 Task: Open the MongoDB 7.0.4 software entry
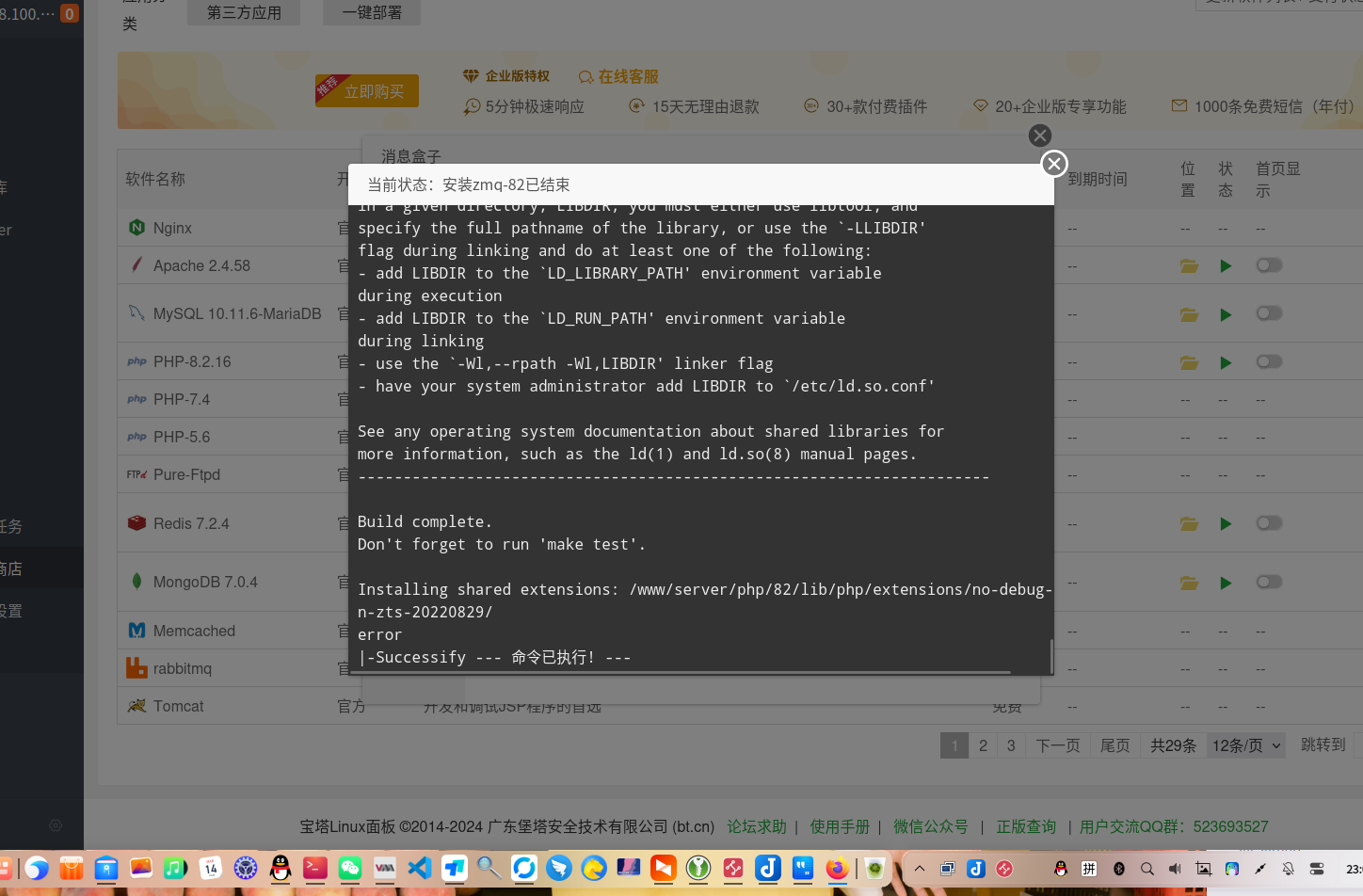click(205, 582)
